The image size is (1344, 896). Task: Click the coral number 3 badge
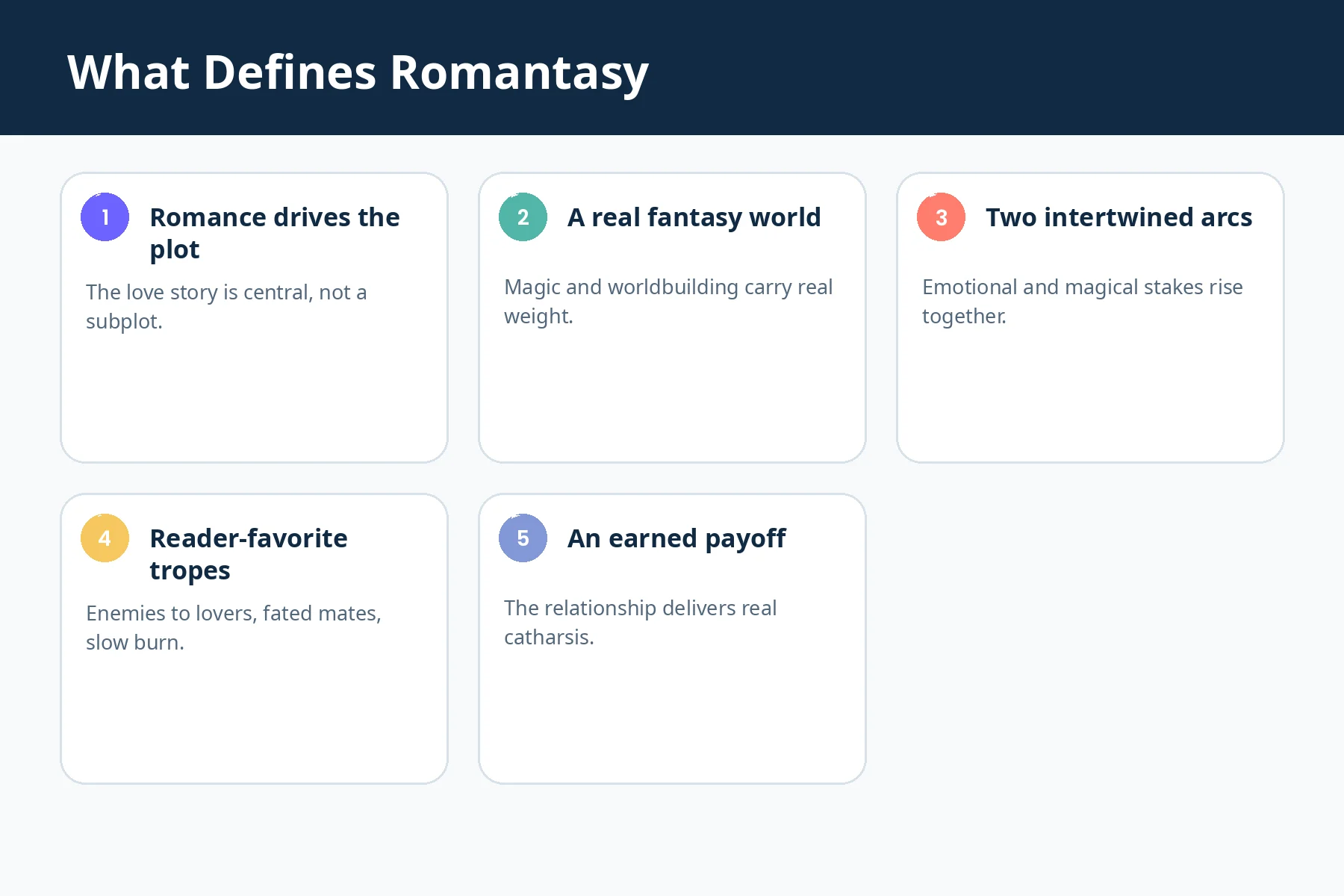941,217
